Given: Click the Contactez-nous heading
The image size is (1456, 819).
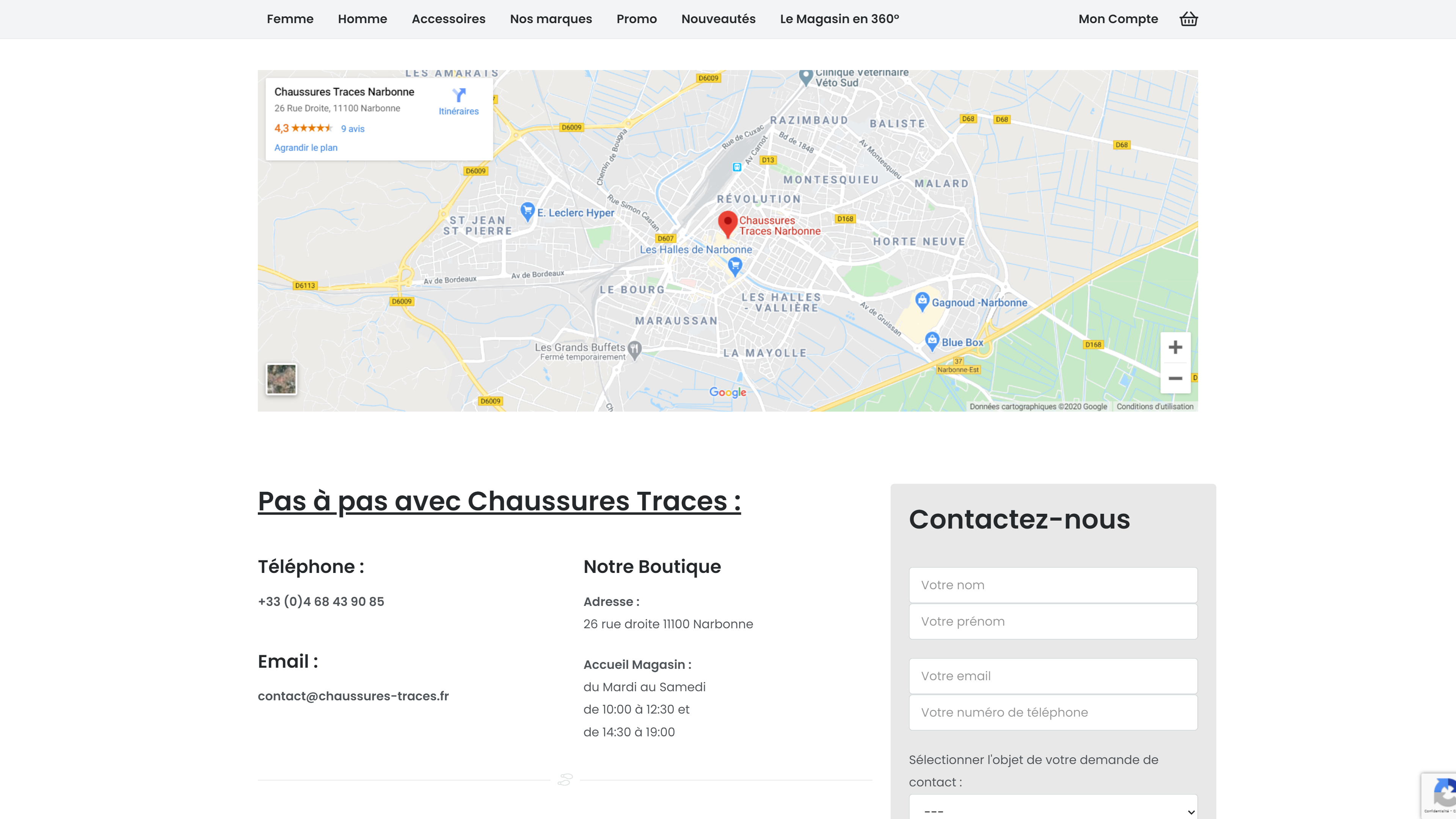Looking at the screenshot, I should pyautogui.click(x=1019, y=519).
